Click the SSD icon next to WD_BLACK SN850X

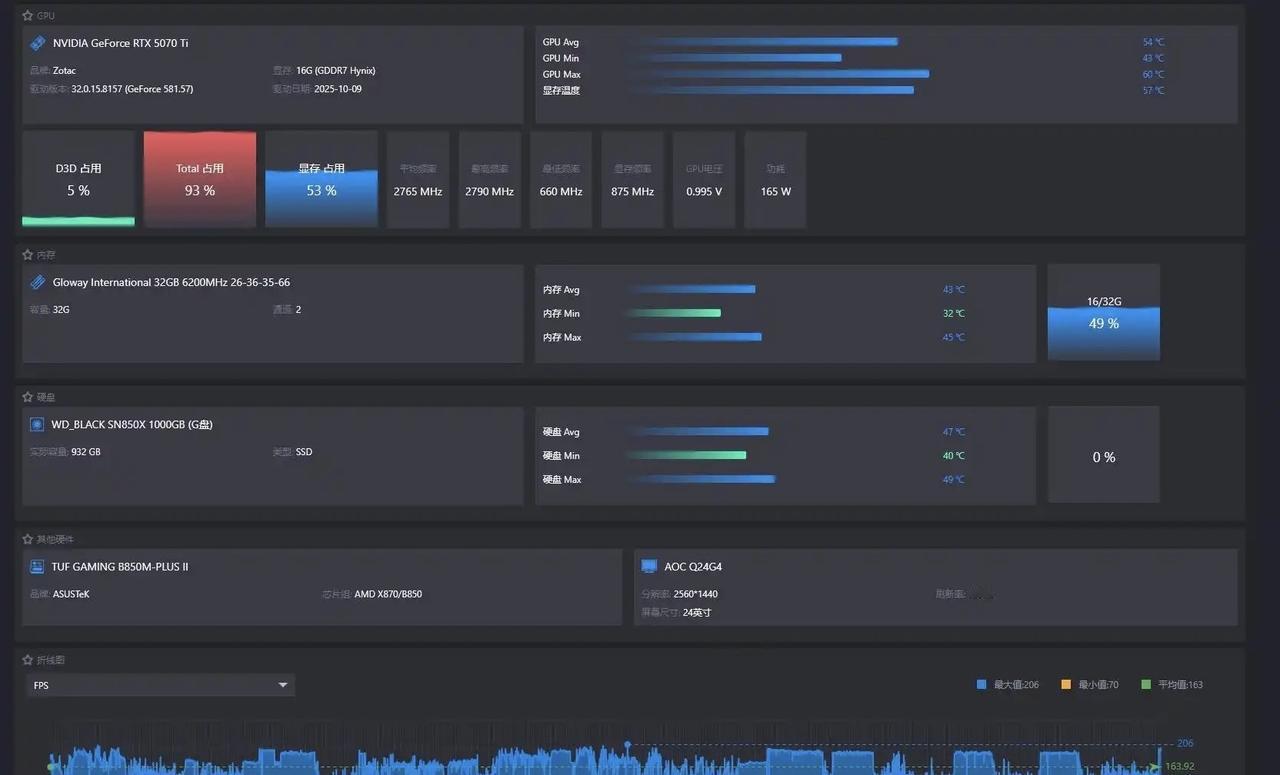pyautogui.click(x=37, y=424)
